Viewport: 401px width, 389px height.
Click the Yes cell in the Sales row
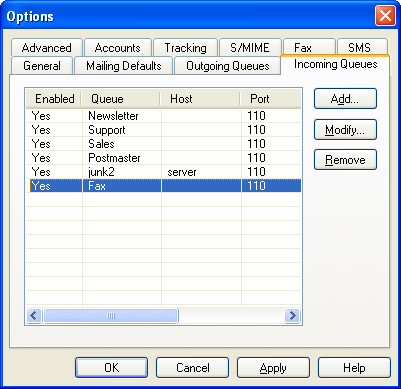[41, 144]
